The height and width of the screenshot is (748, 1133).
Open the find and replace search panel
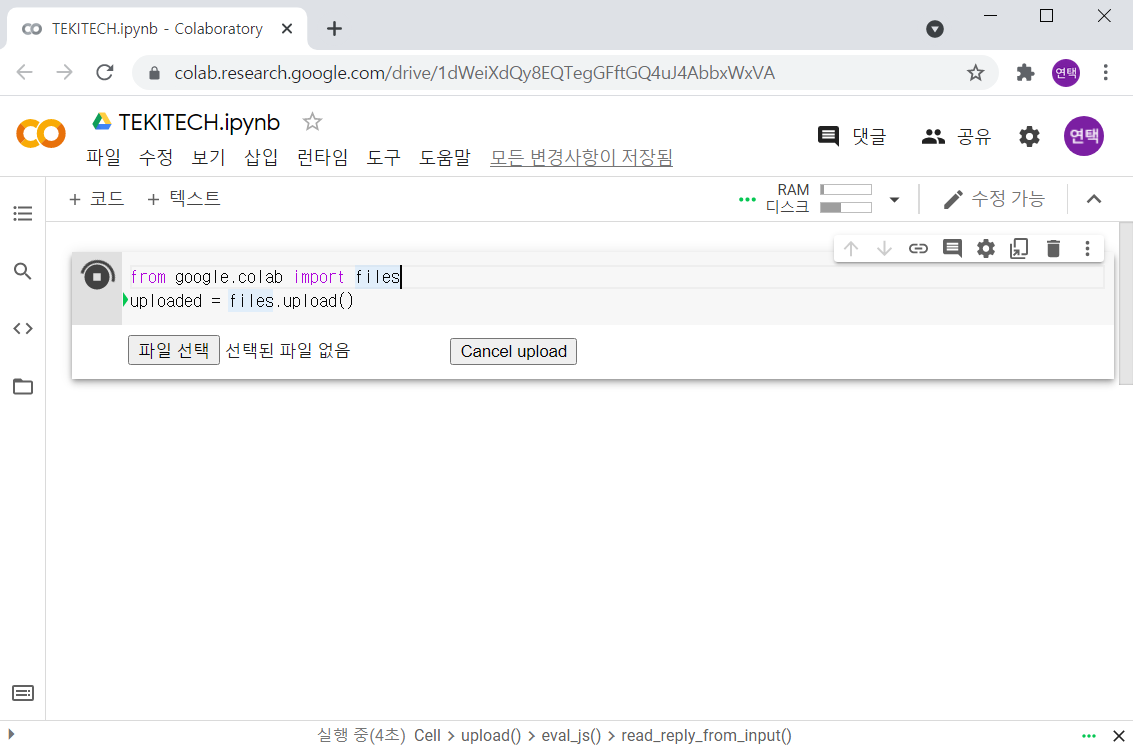[22, 271]
